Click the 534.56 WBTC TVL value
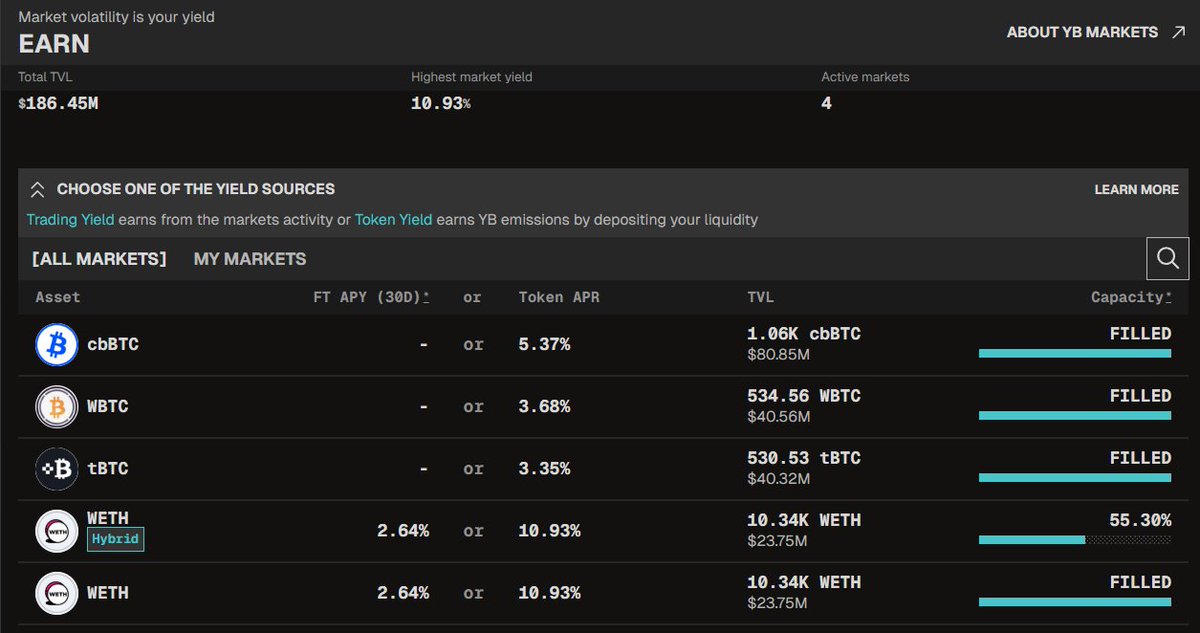 [804, 396]
